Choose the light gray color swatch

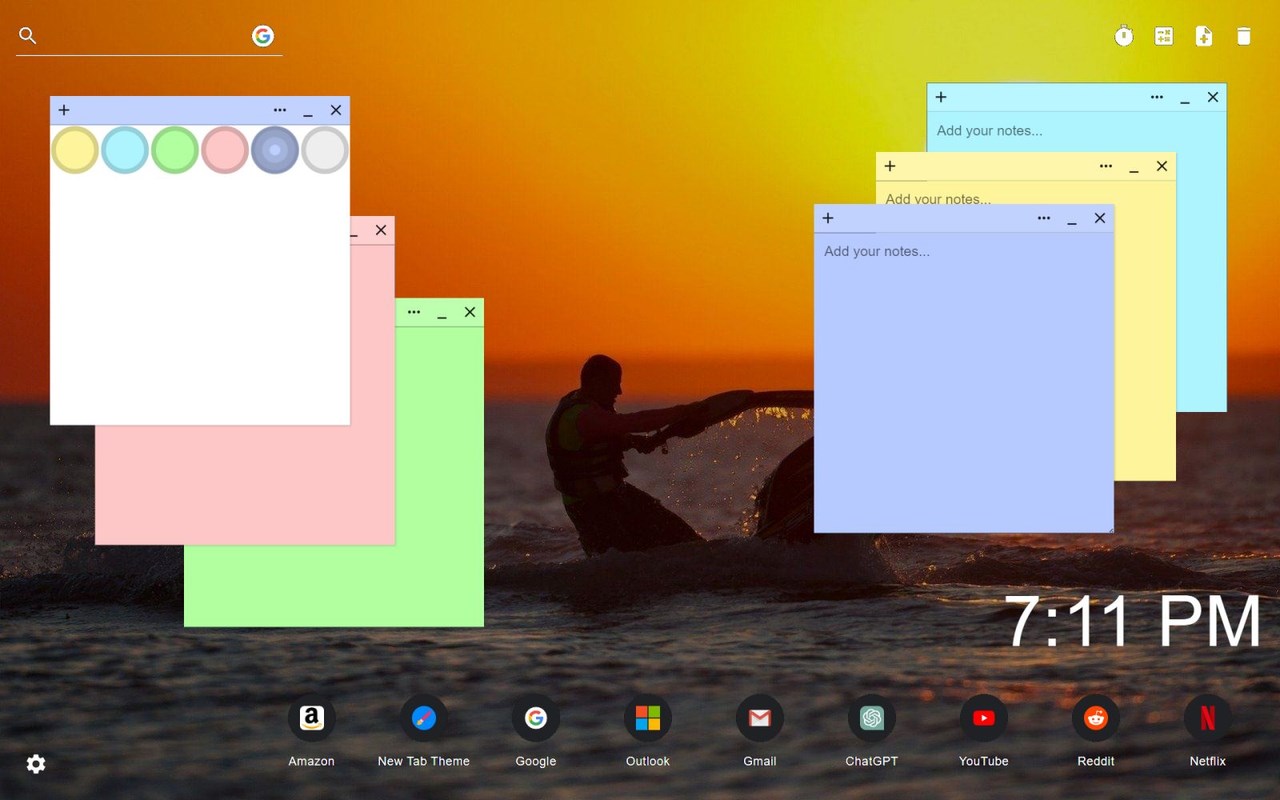click(x=325, y=150)
